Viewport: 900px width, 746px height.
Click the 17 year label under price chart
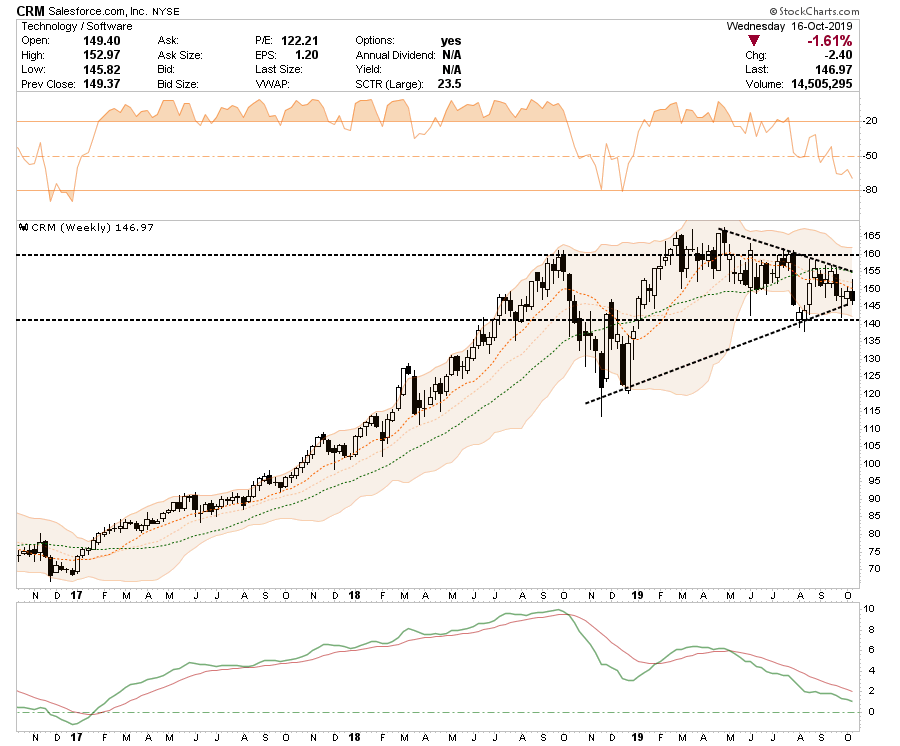pyautogui.click(x=76, y=596)
